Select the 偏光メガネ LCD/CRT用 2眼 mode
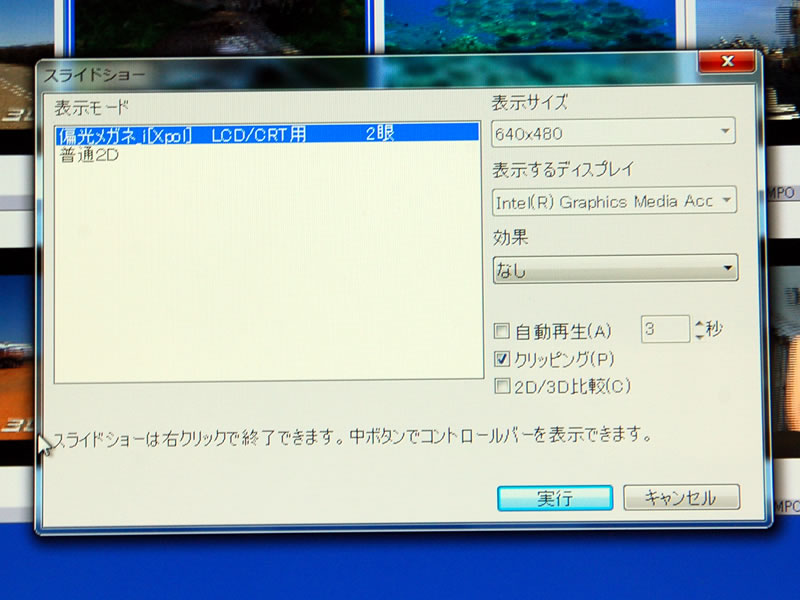 point(267,134)
